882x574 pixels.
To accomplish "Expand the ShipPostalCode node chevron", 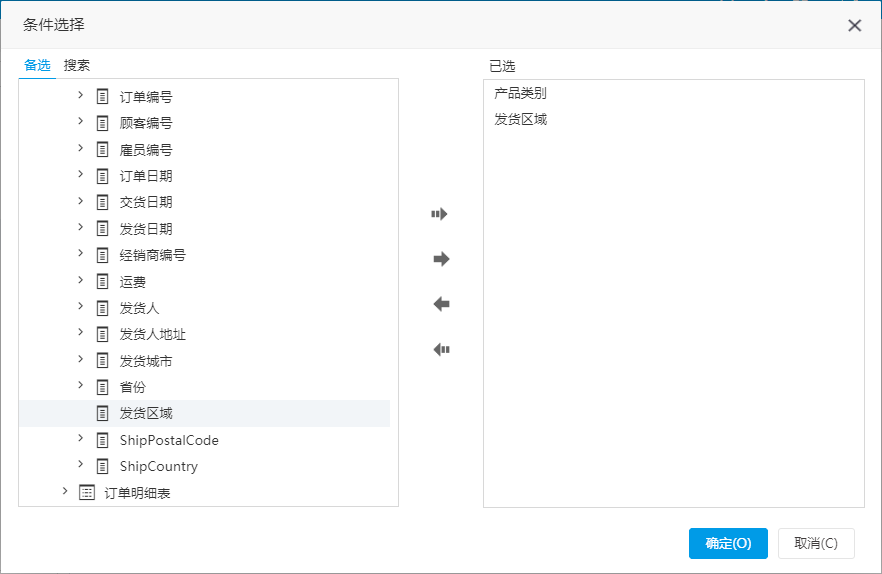I will pyautogui.click(x=80, y=438).
